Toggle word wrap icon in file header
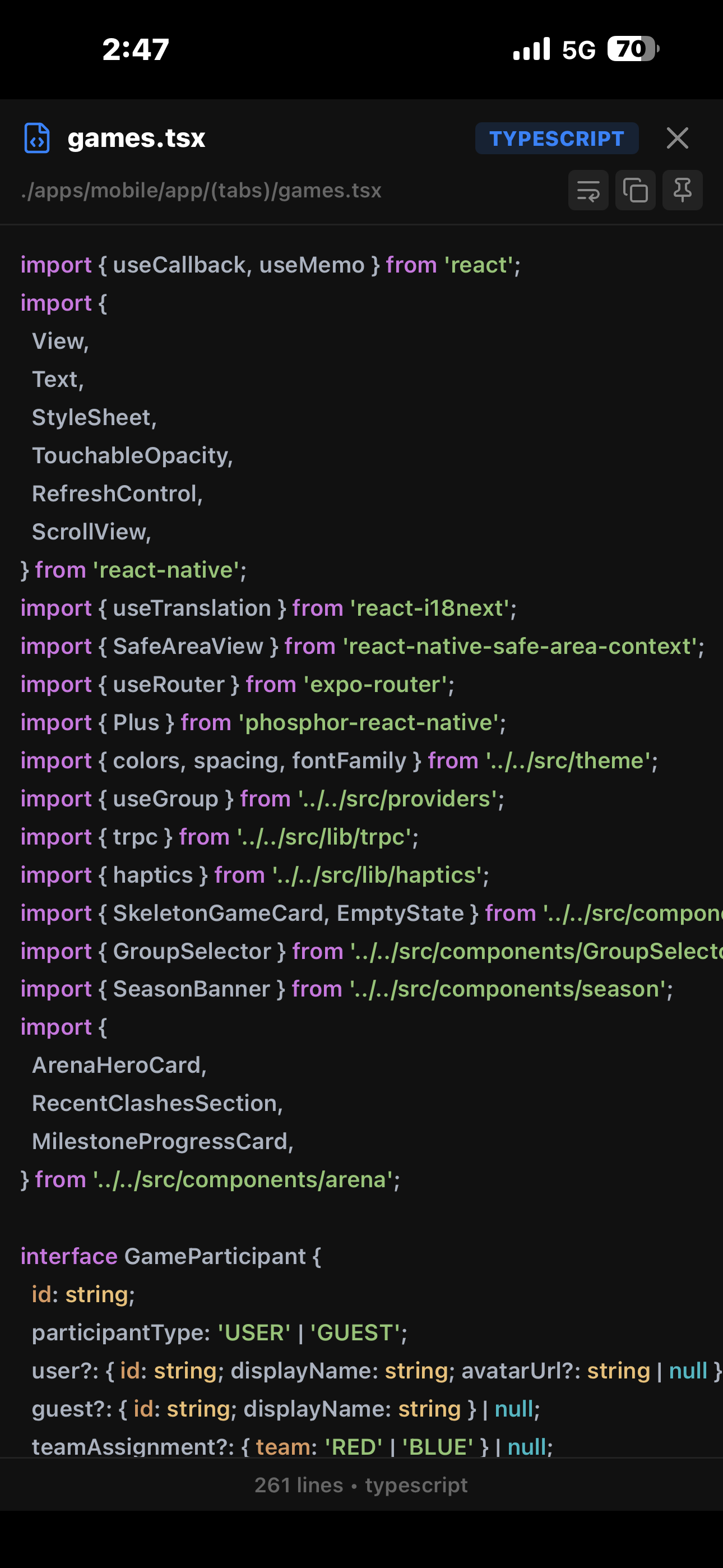Image resolution: width=723 pixels, height=1568 pixels. pos(588,191)
